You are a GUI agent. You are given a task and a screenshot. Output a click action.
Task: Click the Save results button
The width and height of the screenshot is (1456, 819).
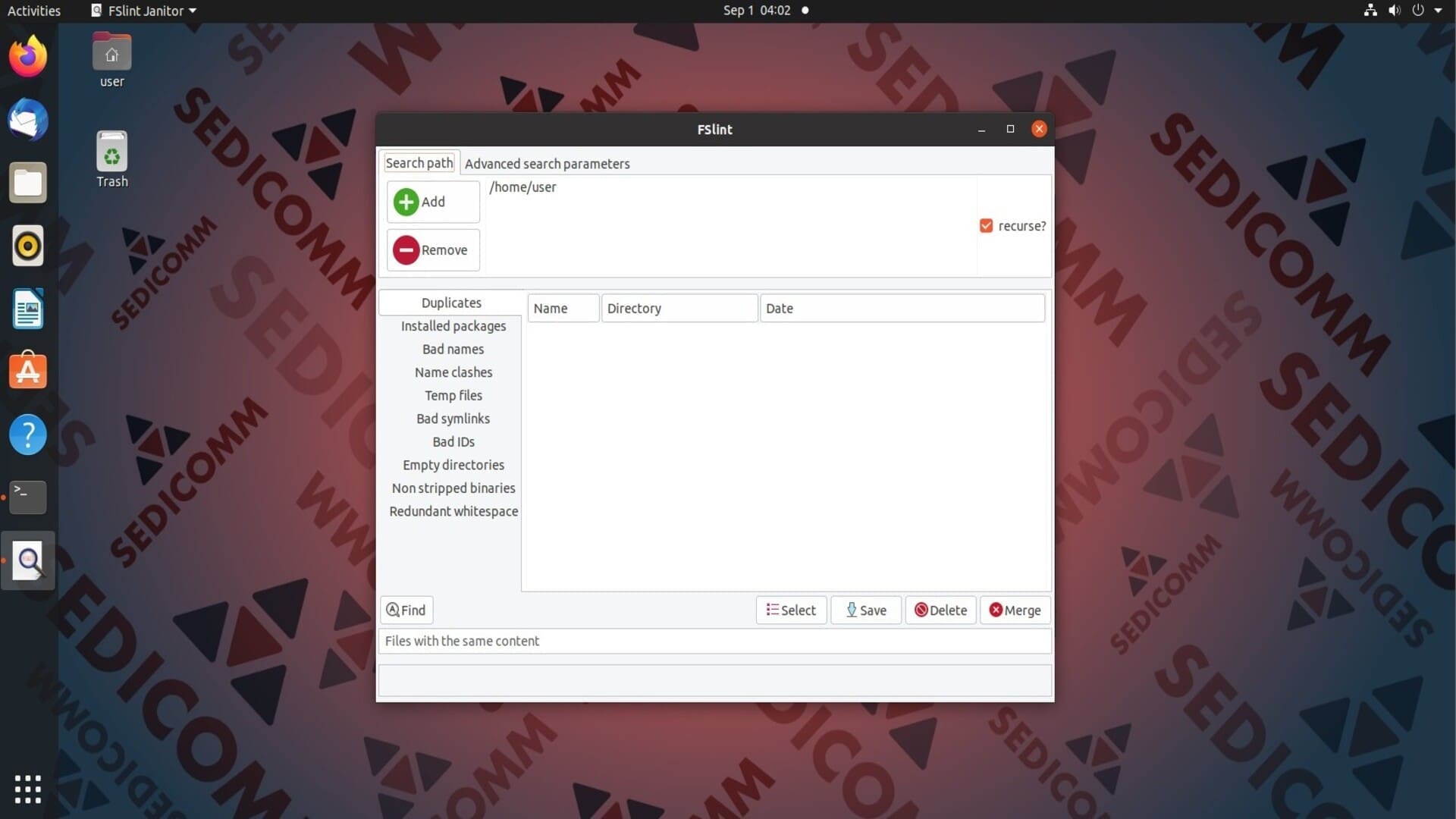click(866, 610)
